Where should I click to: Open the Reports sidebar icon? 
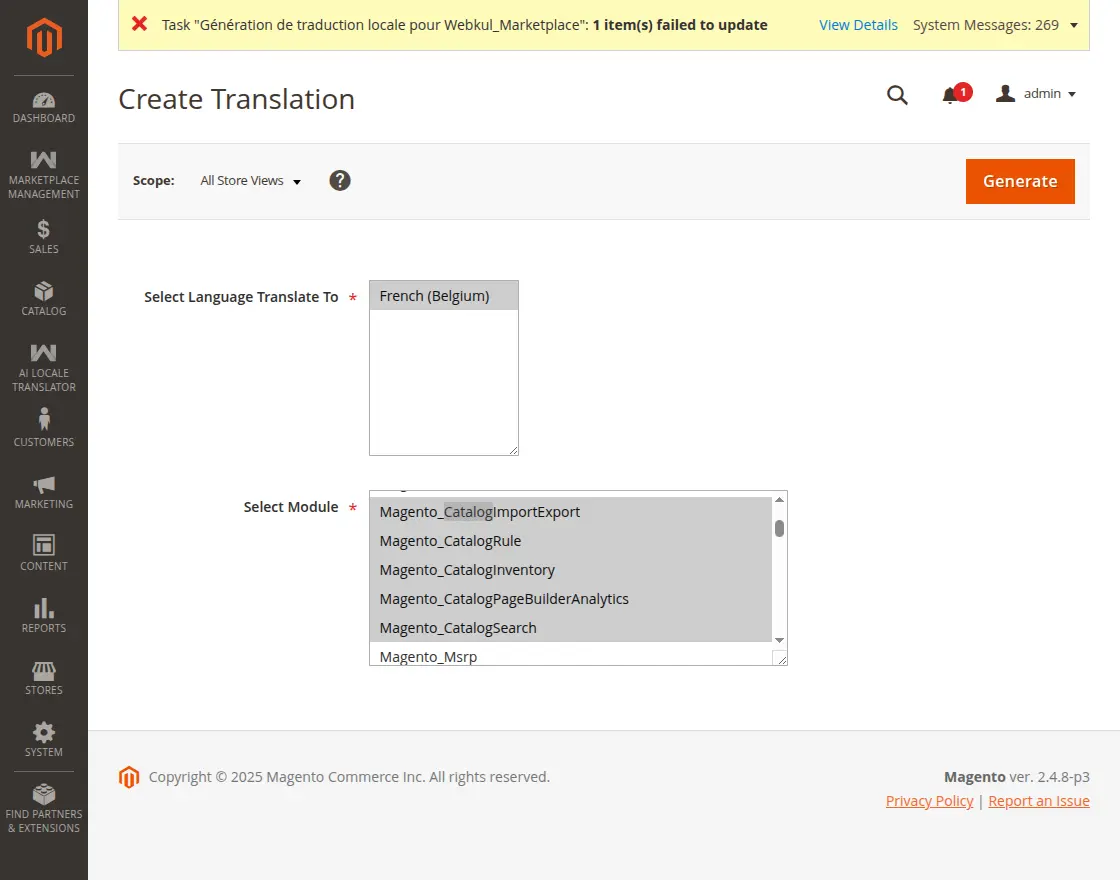pos(43,615)
